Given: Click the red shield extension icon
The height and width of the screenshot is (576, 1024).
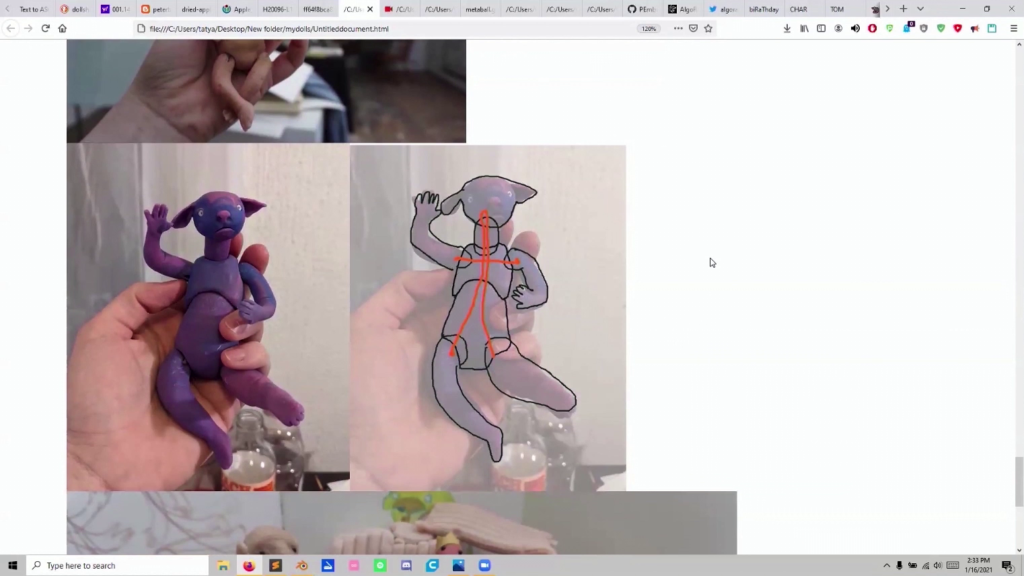Looking at the screenshot, I should [x=957, y=29].
